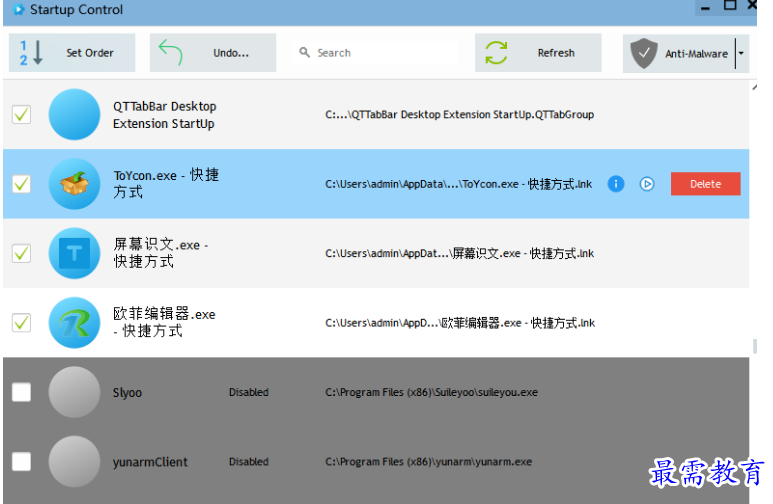Click the 欧菲编辑器 green R icon
This screenshot has width=773, height=504.
coord(74,323)
